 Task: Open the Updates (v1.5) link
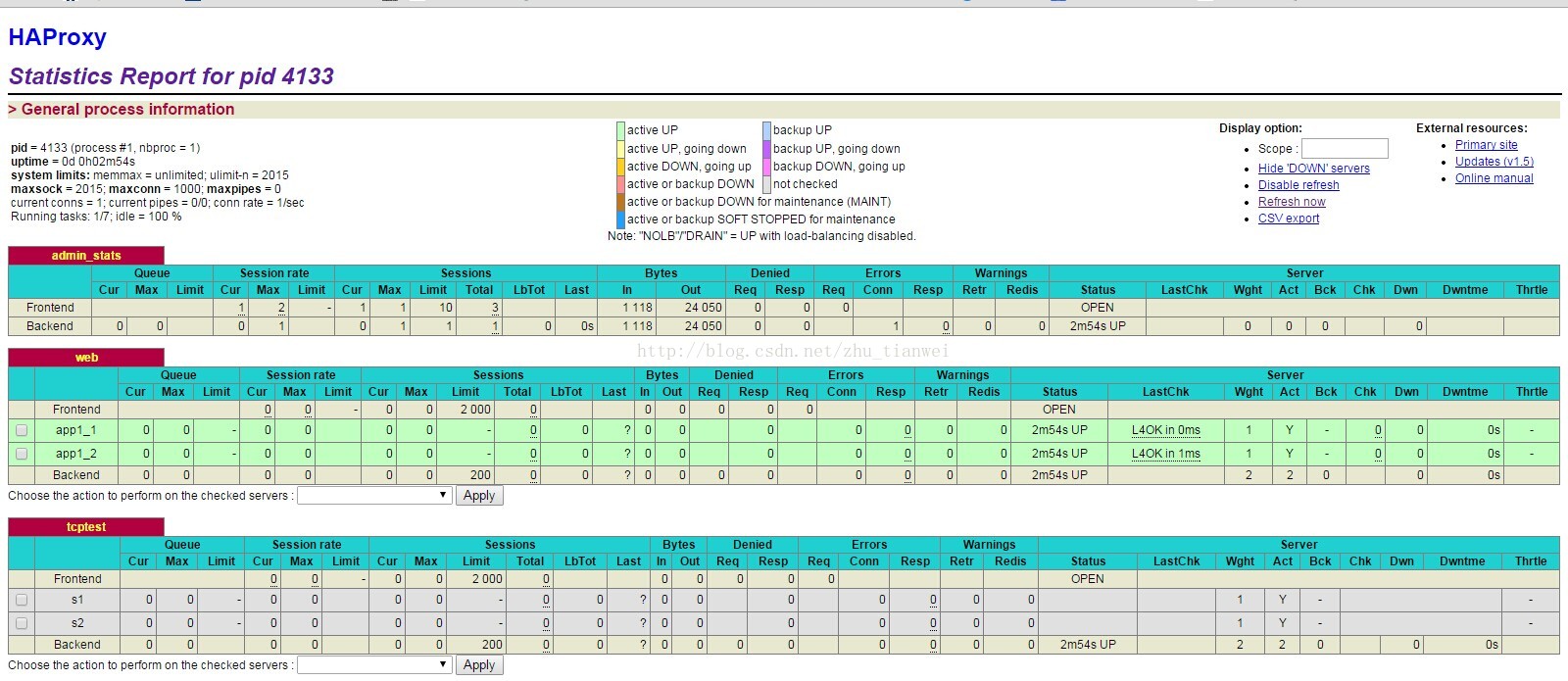point(1494,162)
